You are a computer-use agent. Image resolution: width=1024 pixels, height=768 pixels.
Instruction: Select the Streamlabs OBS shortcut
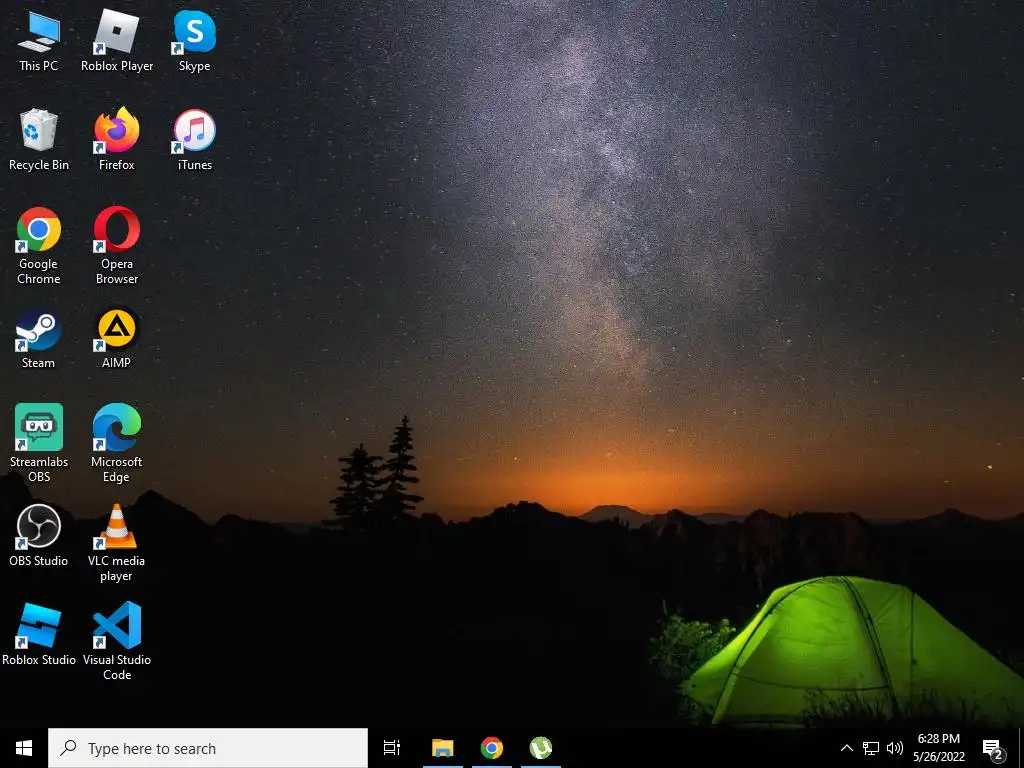coord(39,443)
